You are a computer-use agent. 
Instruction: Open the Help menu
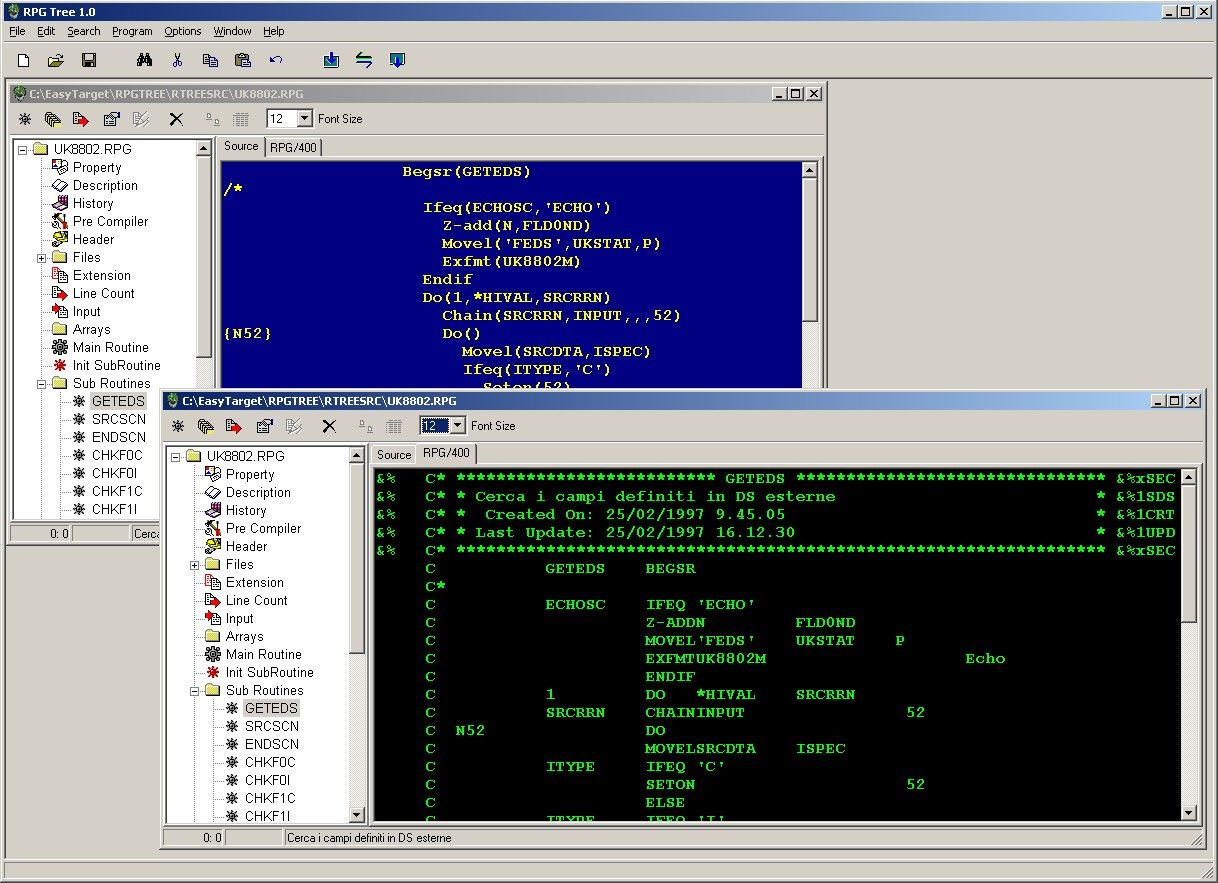coord(274,31)
